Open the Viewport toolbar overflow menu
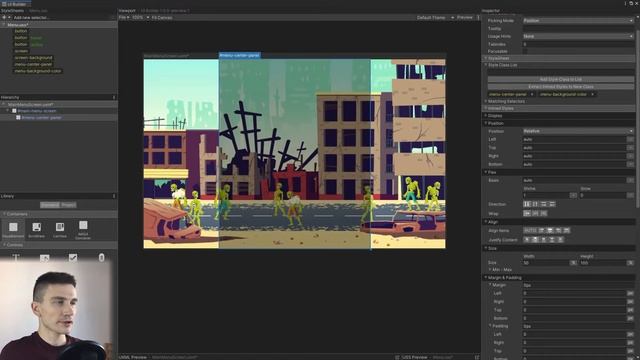 click(478, 18)
